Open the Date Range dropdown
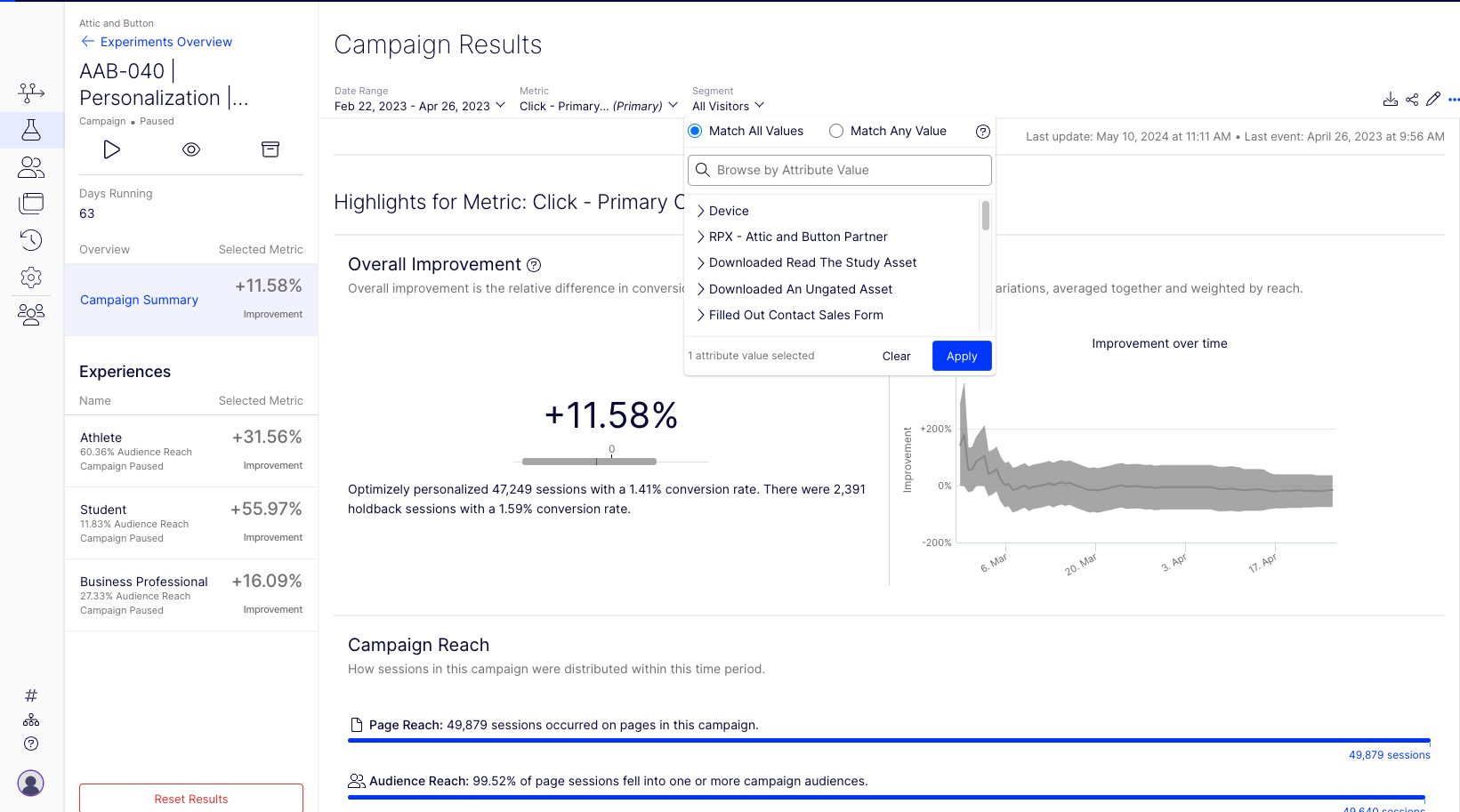 click(420, 106)
